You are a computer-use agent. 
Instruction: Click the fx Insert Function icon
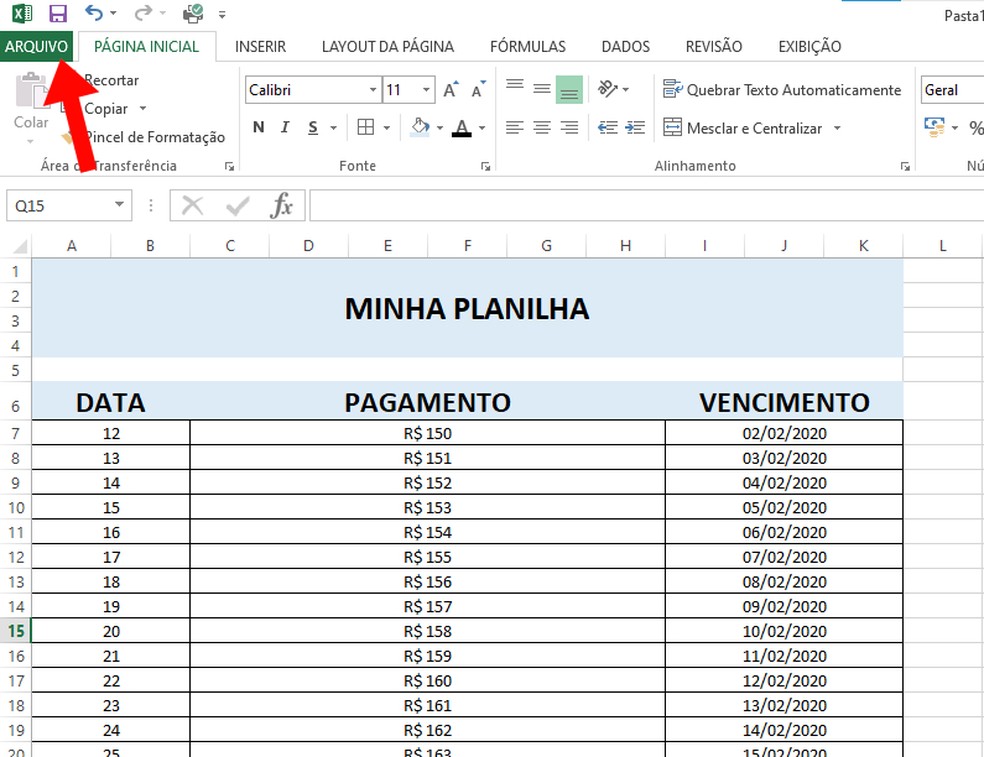coord(282,205)
